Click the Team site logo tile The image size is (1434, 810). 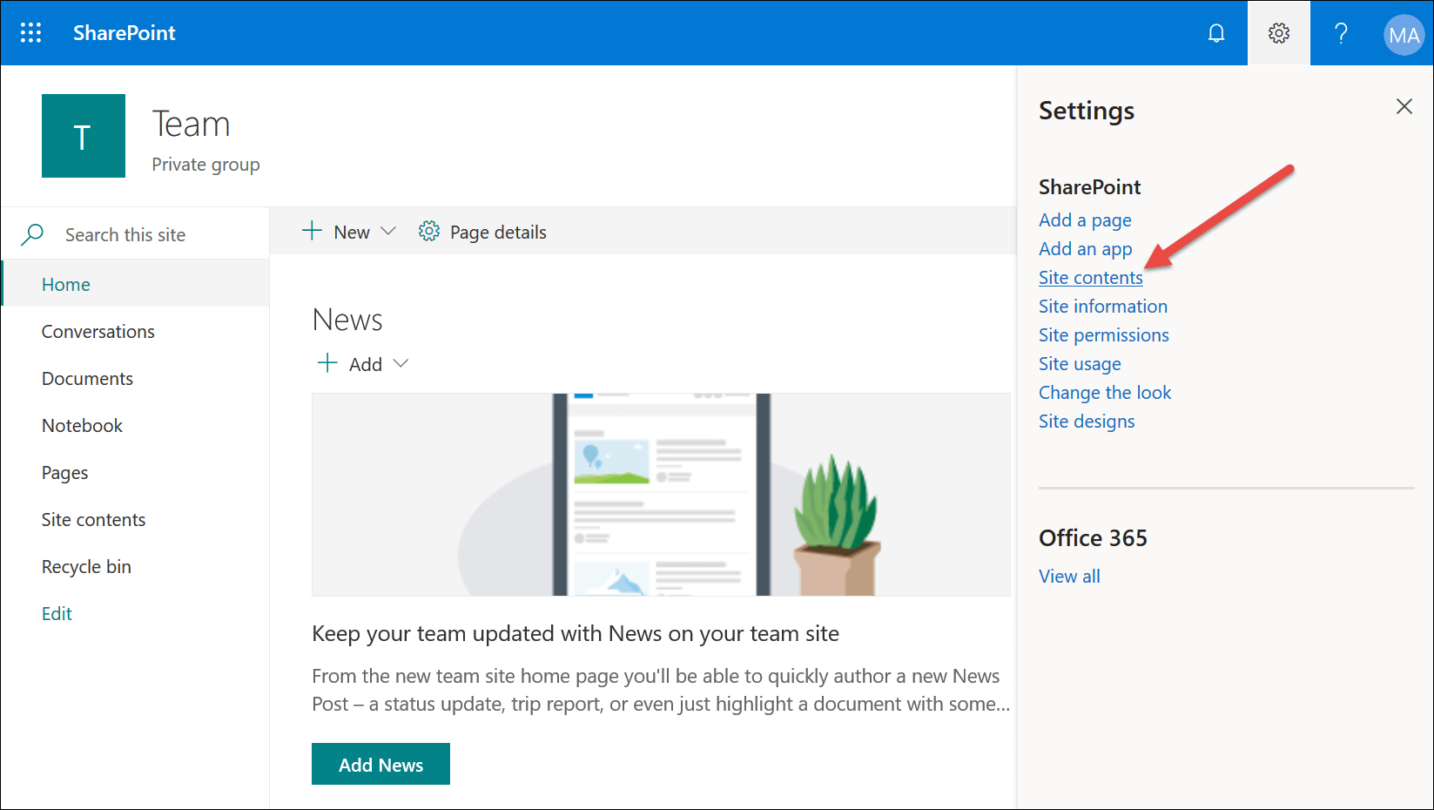(83, 136)
